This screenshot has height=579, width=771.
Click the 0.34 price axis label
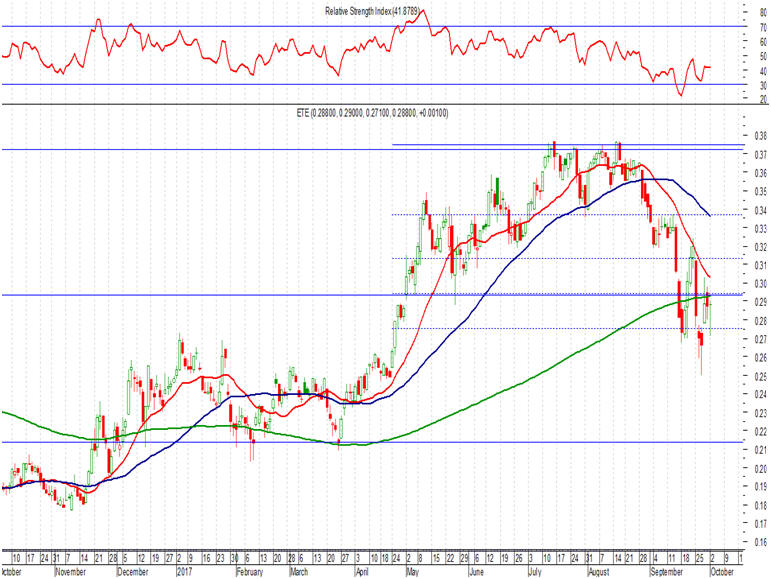tap(760, 210)
